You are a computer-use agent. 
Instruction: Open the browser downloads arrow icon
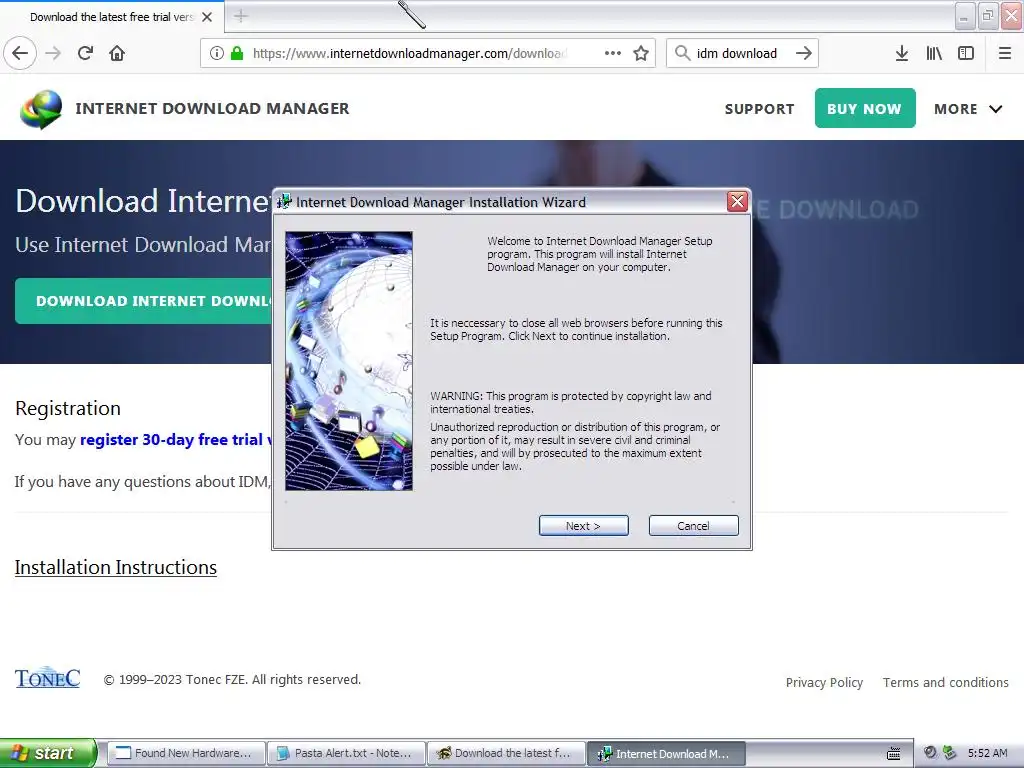pos(901,53)
